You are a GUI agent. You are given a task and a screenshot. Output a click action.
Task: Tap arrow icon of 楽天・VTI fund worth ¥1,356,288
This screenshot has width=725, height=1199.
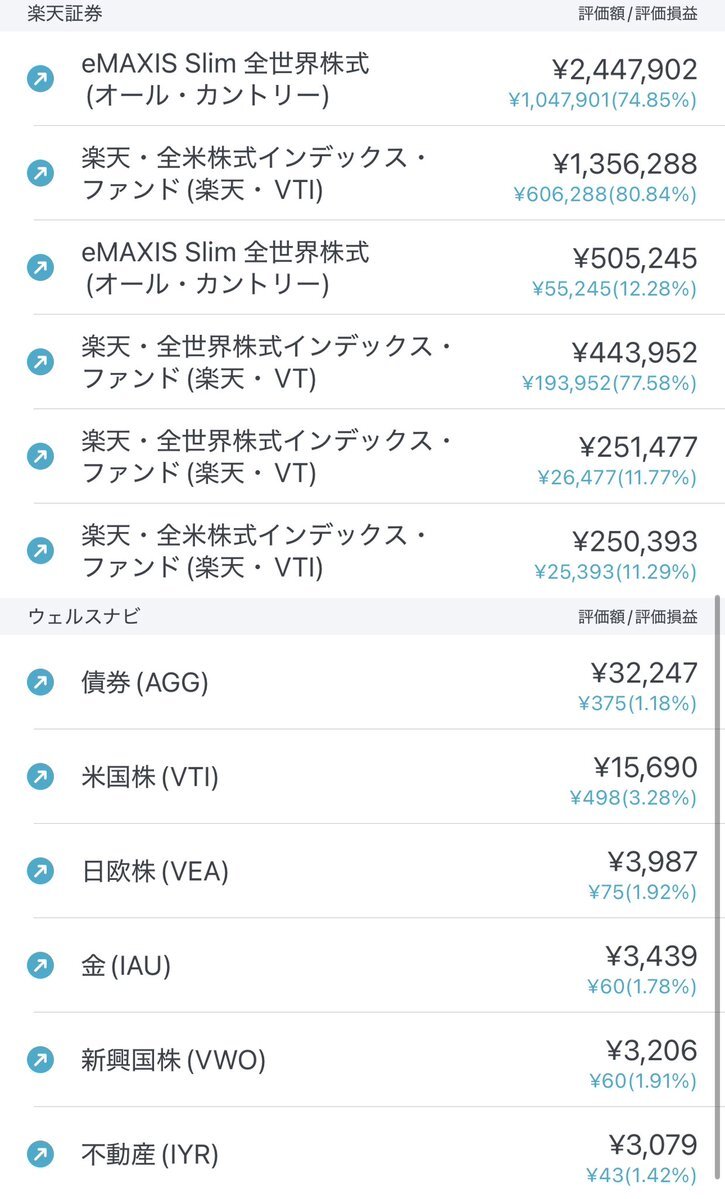[x=41, y=173]
